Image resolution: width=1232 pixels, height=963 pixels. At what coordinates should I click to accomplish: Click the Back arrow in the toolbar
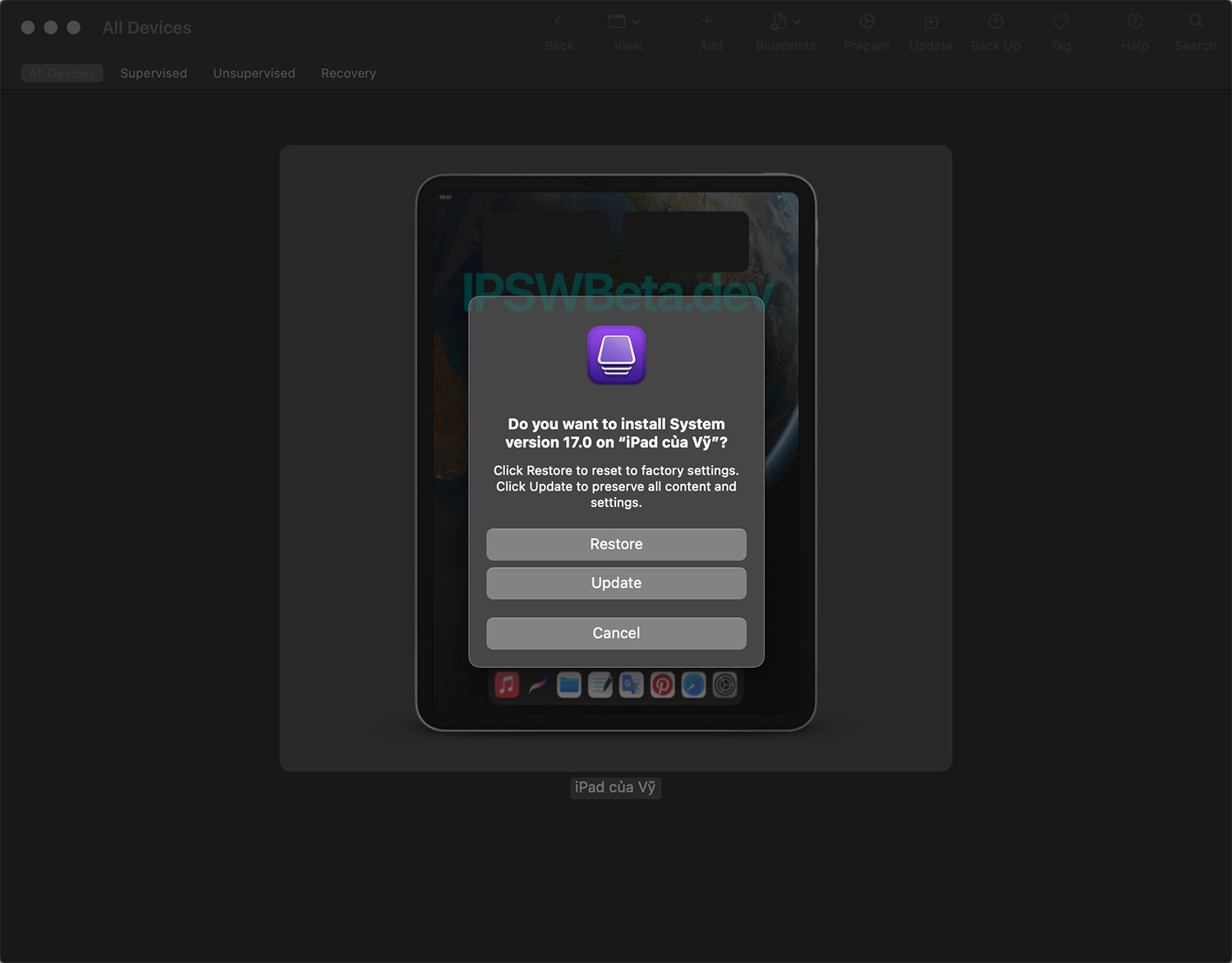click(559, 22)
